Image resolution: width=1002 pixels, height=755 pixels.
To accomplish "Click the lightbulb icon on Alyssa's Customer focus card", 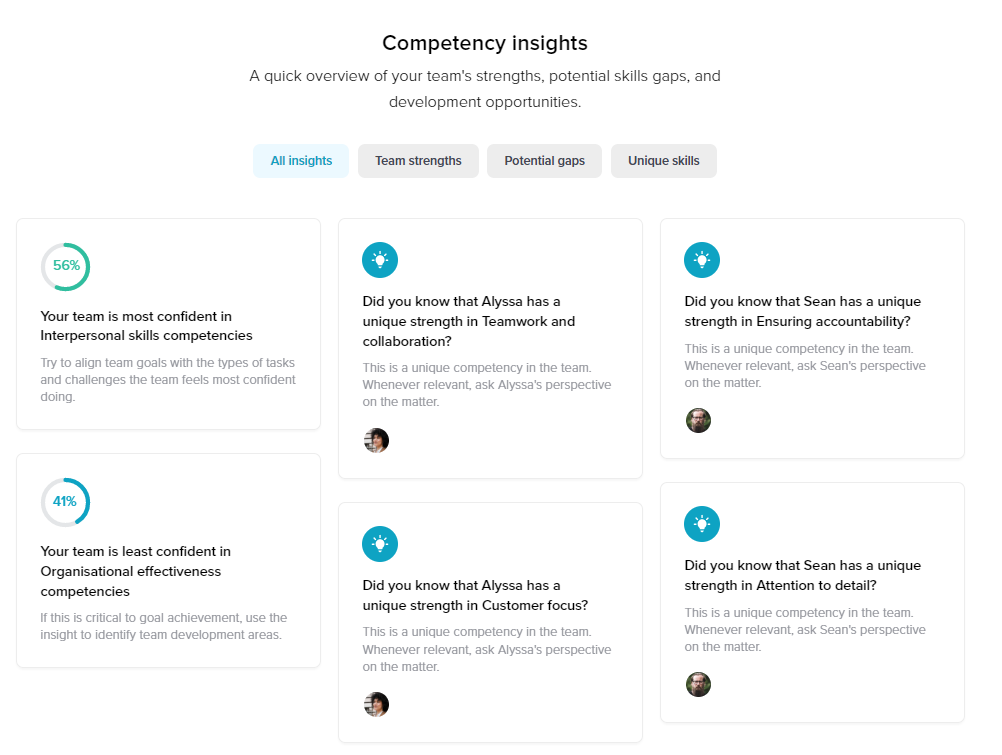I will tap(379, 544).
